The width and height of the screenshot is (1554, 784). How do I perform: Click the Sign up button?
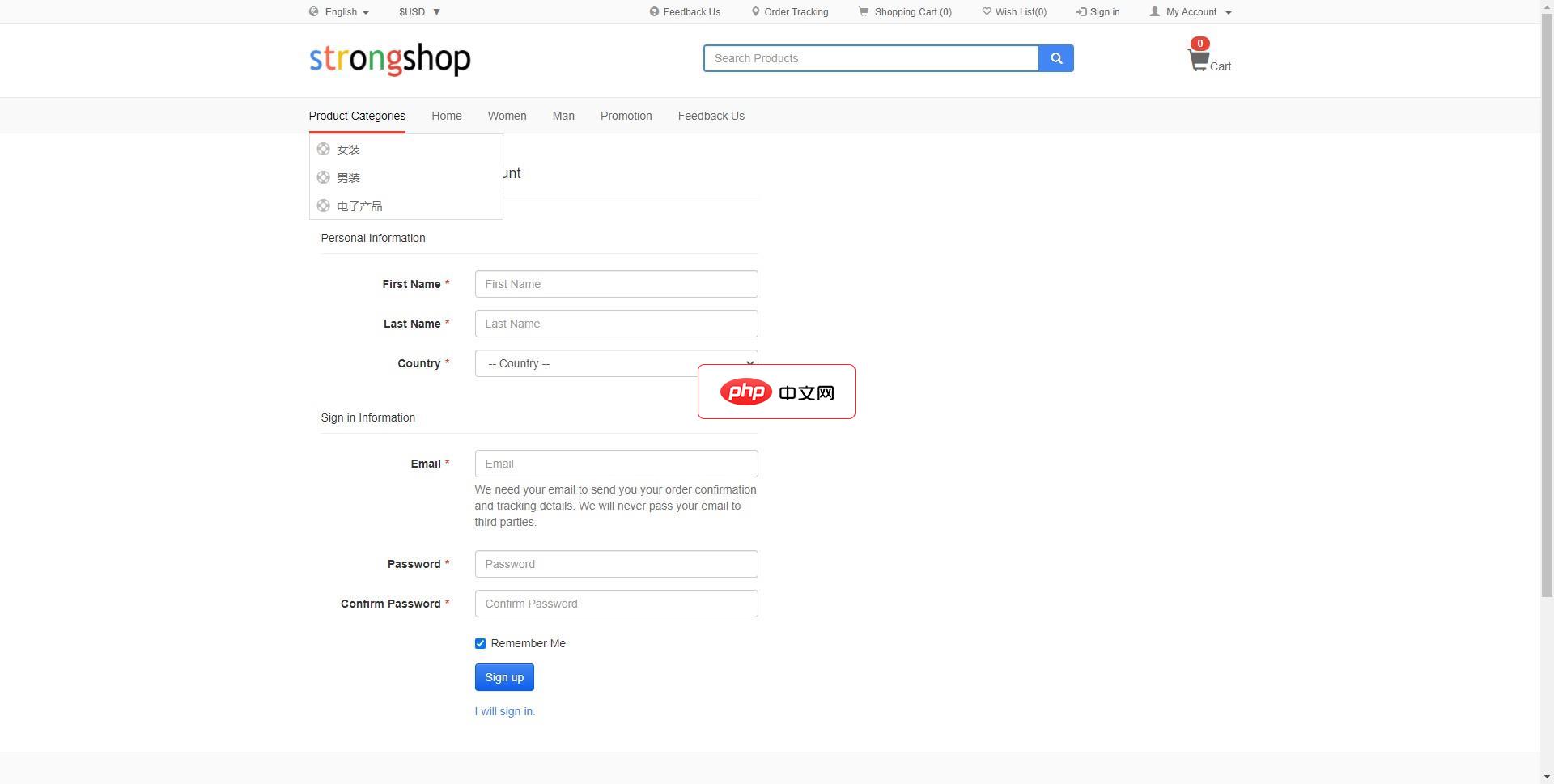point(504,677)
